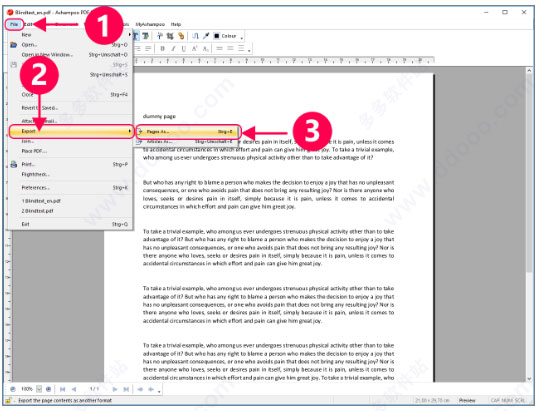Toggle underline formatting

[184, 49]
